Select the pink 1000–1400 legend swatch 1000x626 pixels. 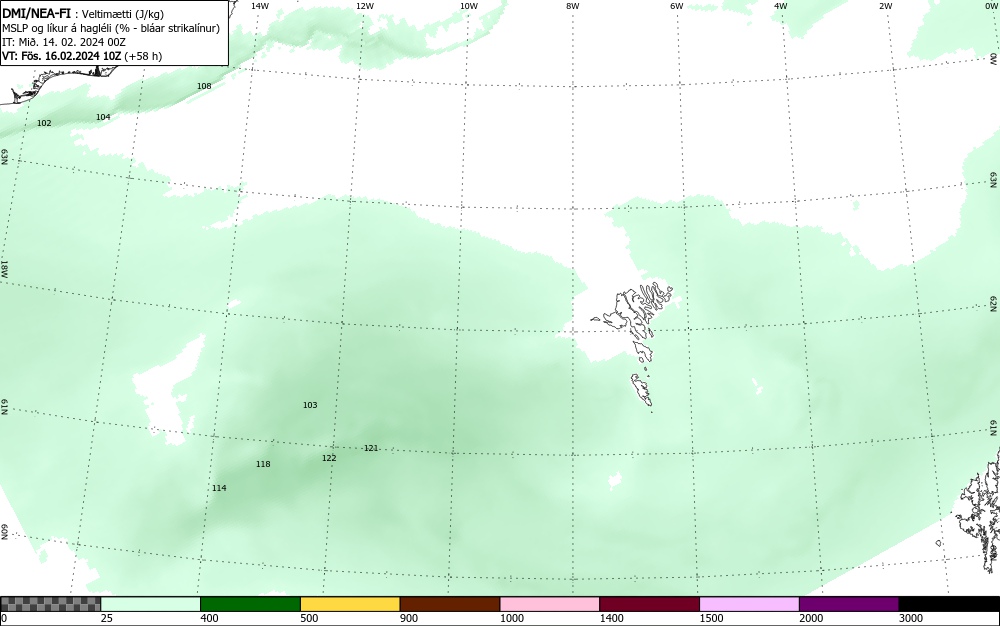550,604
